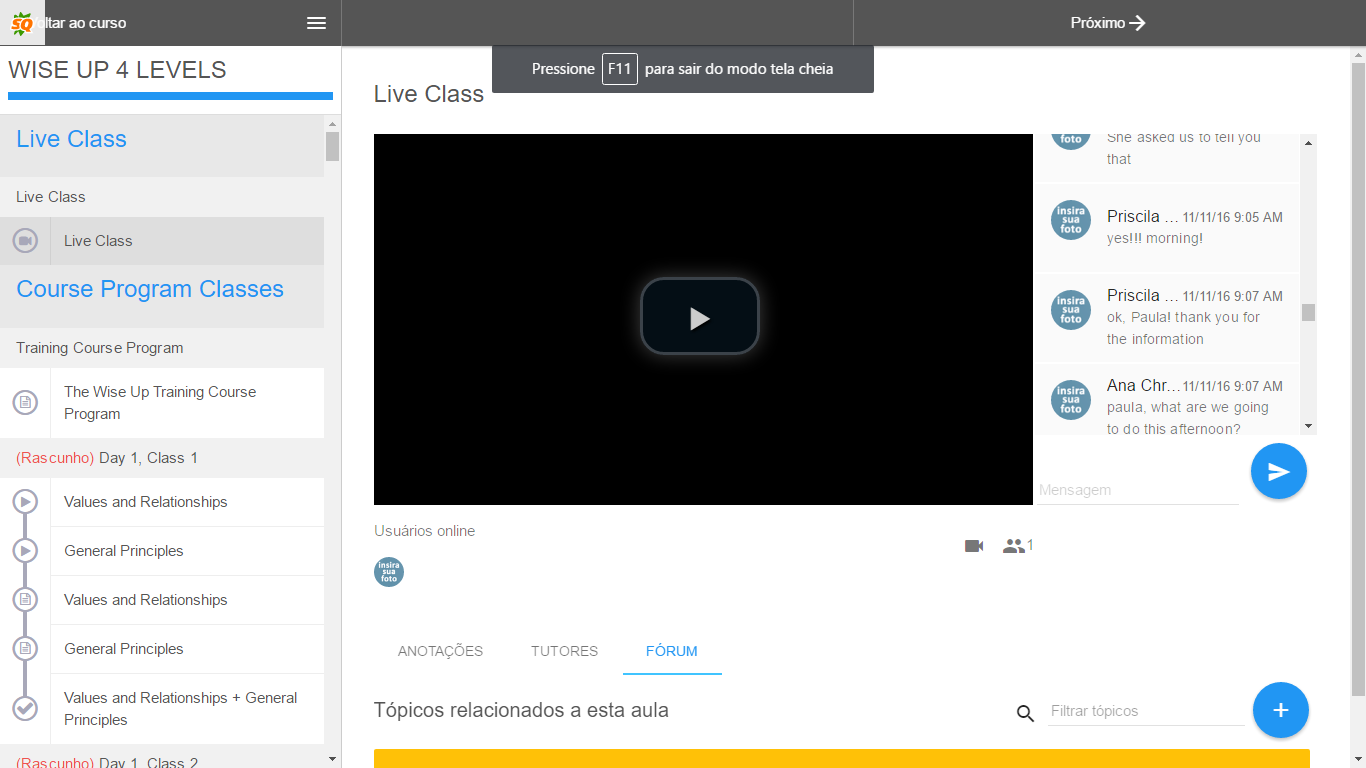Click the SQ logo icon
Screen dimensions: 1366x768
22,23
